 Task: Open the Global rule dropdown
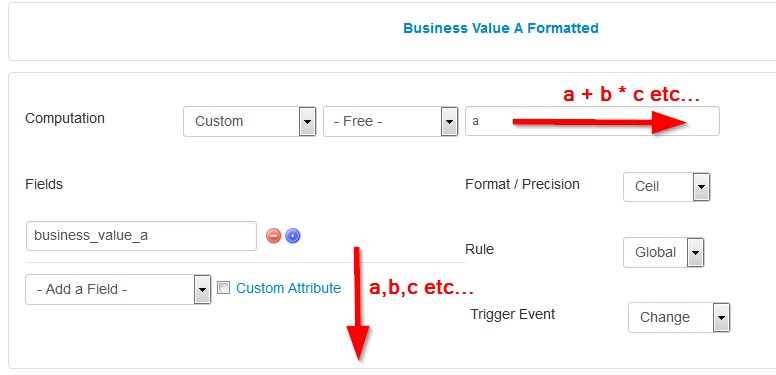663,253
